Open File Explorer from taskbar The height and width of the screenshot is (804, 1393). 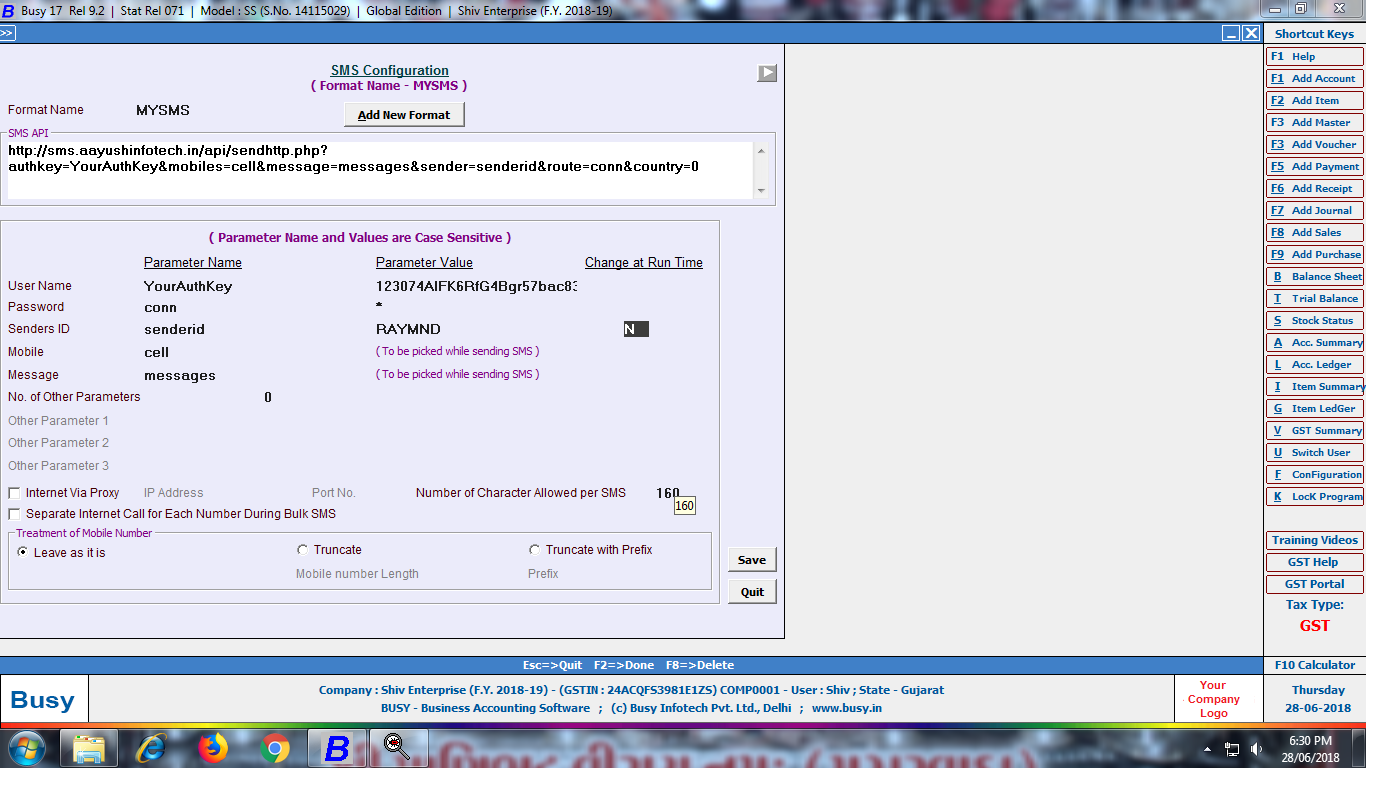pos(89,748)
